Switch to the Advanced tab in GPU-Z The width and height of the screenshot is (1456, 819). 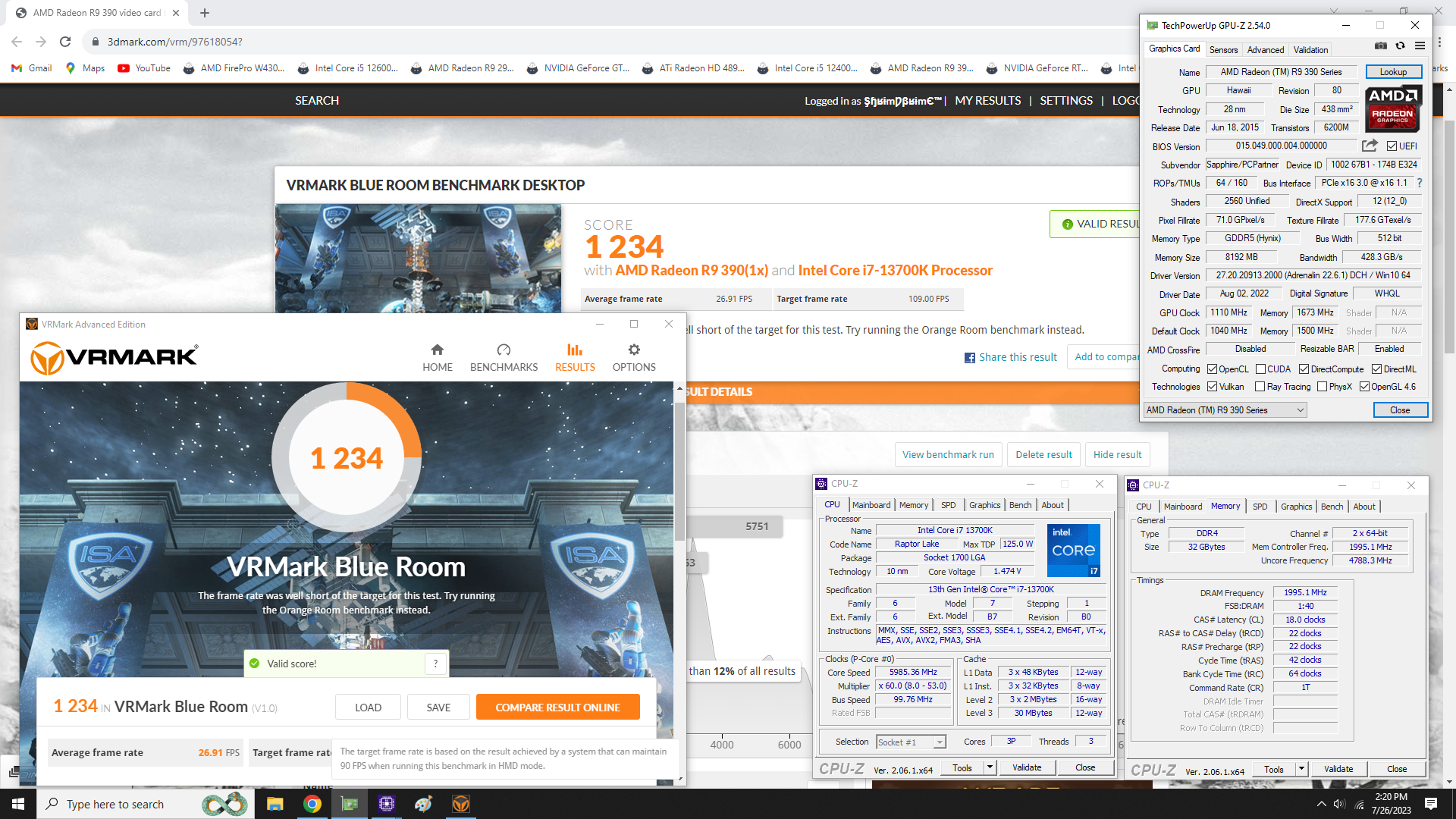pyautogui.click(x=1266, y=50)
